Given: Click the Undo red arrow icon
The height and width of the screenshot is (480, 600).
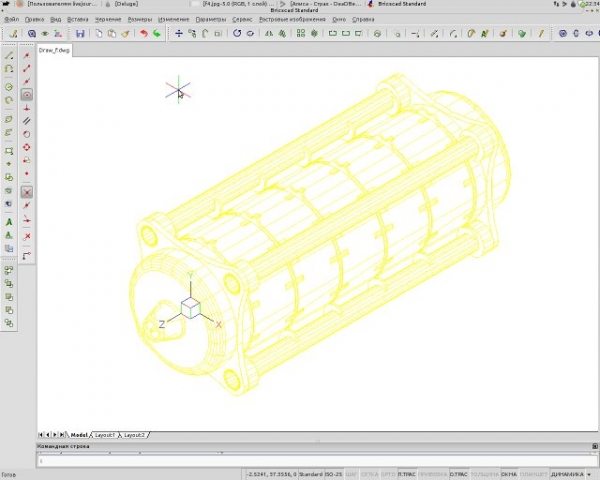Looking at the screenshot, I should [x=143, y=33].
